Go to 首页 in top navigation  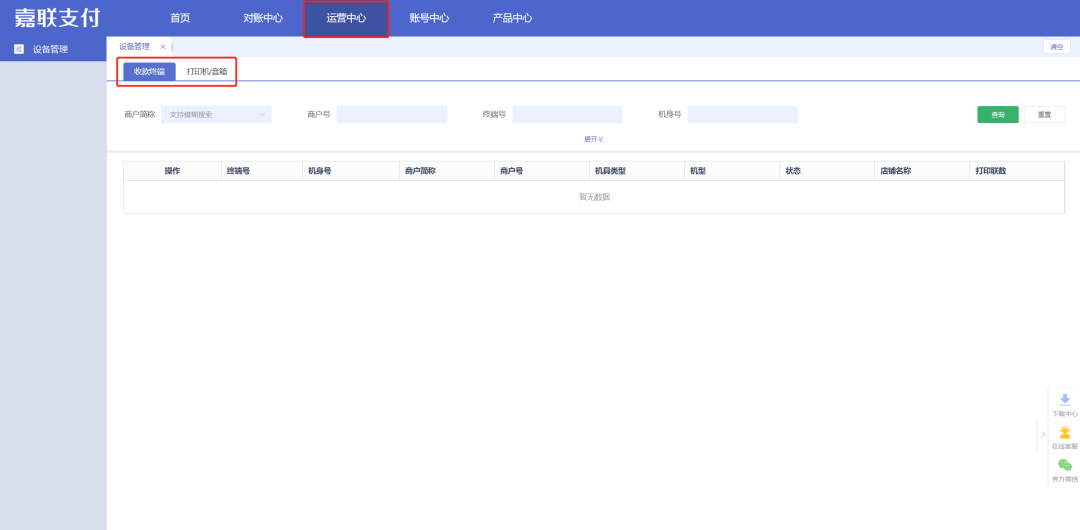(x=180, y=19)
